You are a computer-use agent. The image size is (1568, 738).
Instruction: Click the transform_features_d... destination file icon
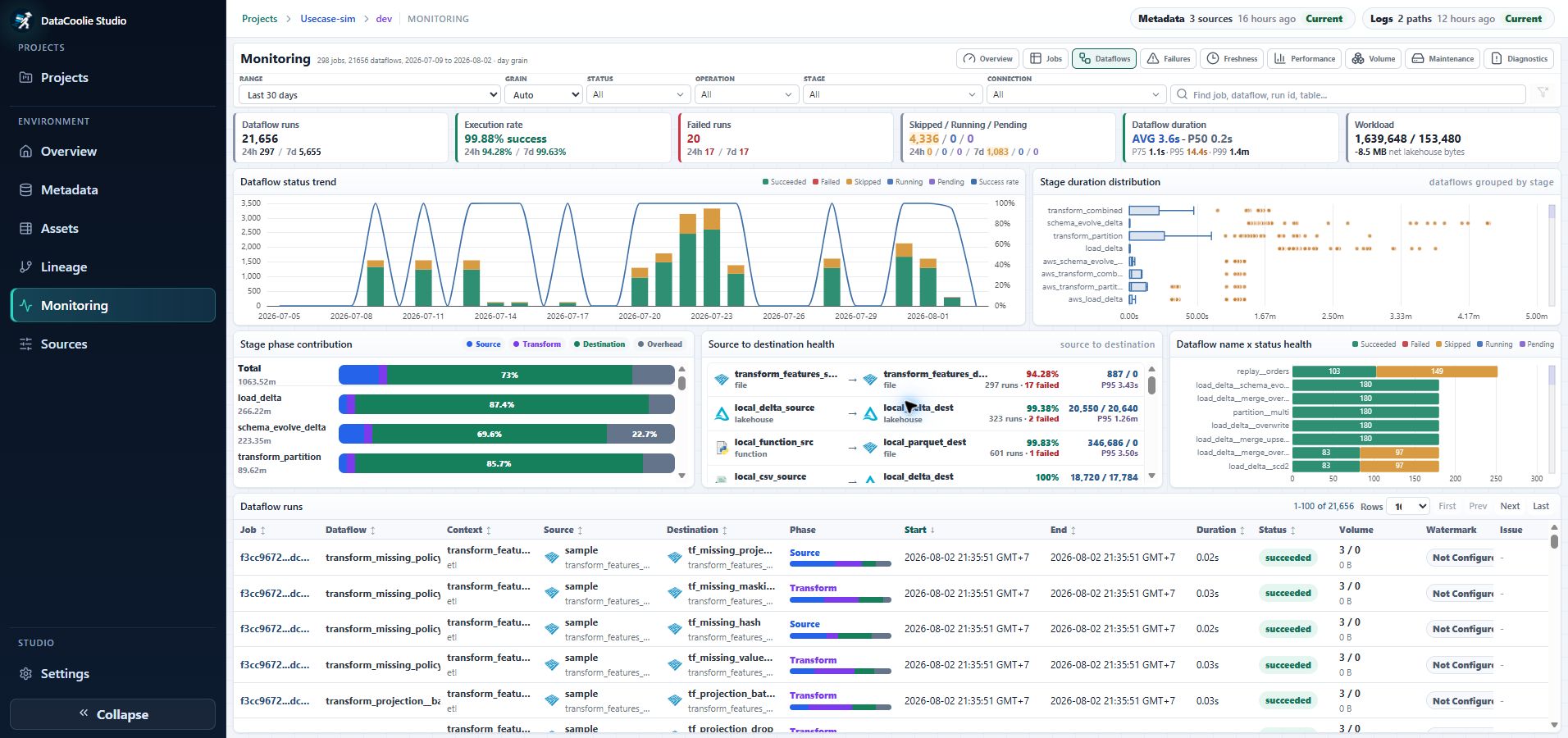[x=870, y=380]
